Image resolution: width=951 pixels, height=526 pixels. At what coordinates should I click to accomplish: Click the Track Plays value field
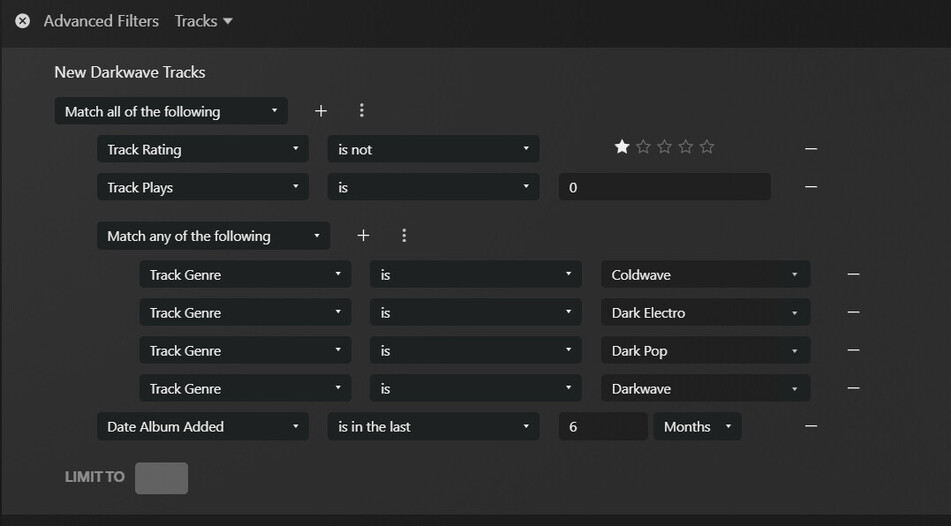(664, 187)
